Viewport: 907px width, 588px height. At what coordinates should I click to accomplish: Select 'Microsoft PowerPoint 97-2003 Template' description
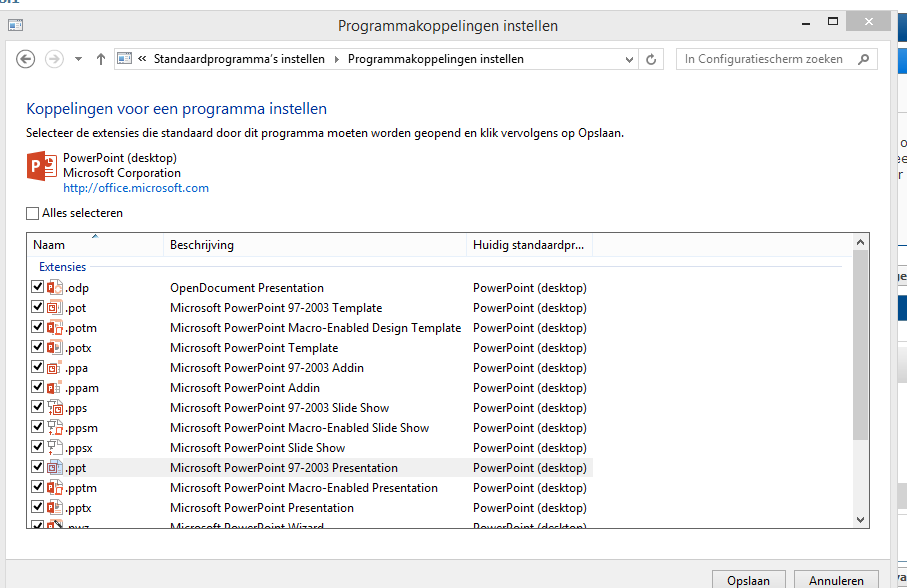click(x=276, y=308)
